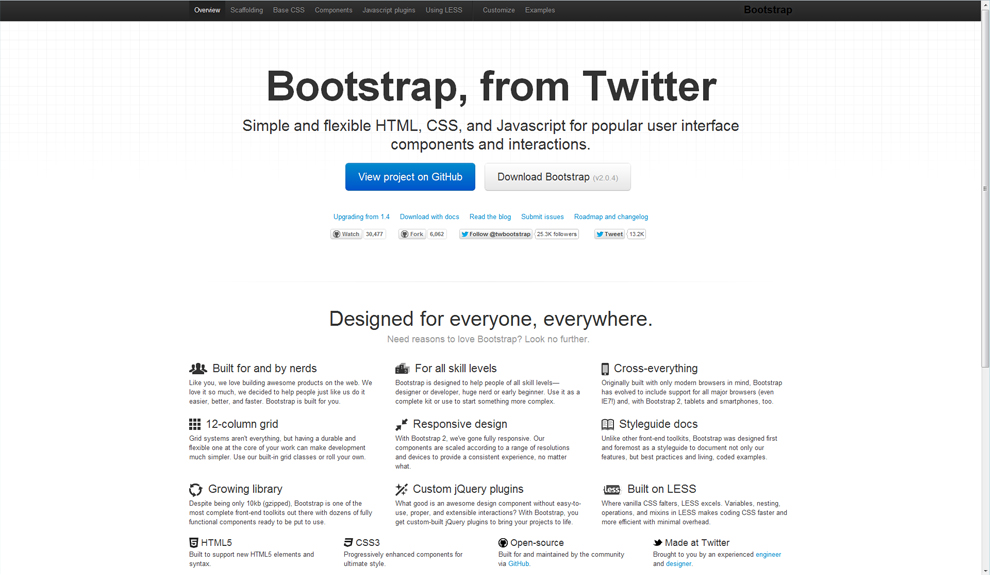Open the Using LESS nav item
Screen dimensions: 990x575
click(x=444, y=10)
